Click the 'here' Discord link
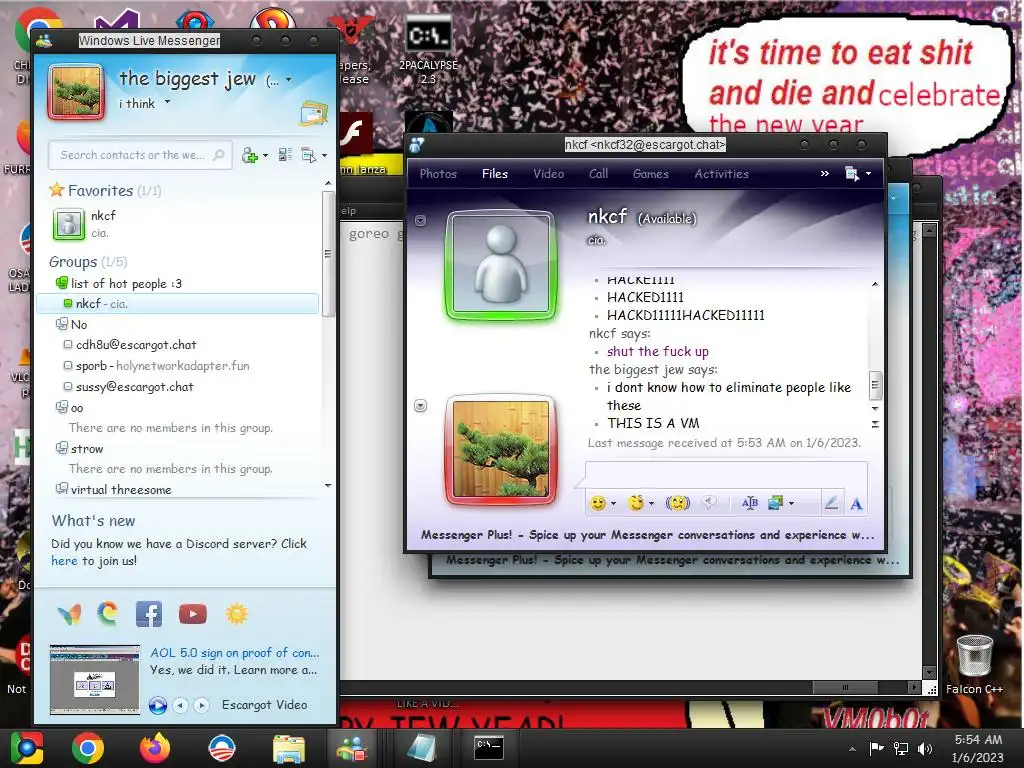1024x768 pixels. click(x=64, y=560)
